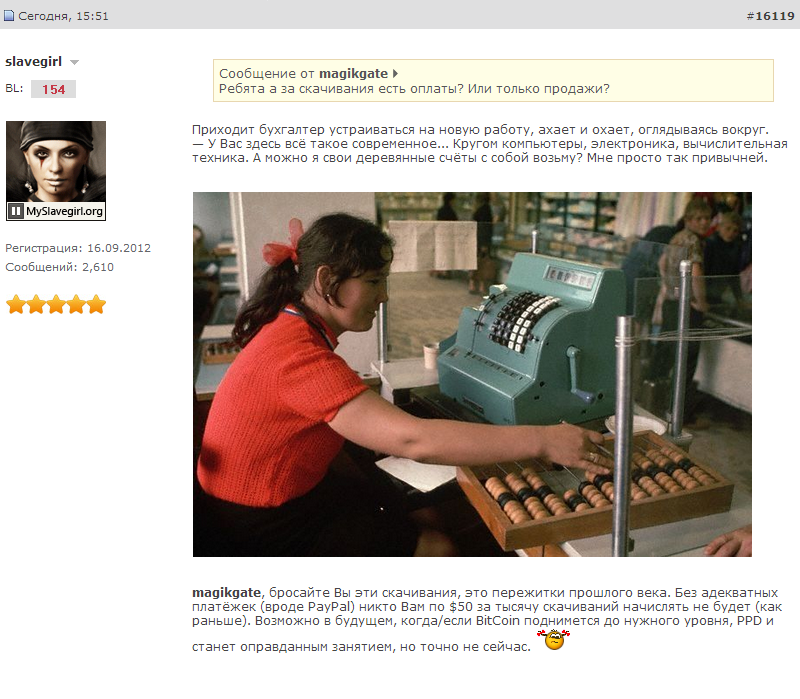
Task: Click the message count 2,610
Action: pyautogui.click(x=98, y=267)
